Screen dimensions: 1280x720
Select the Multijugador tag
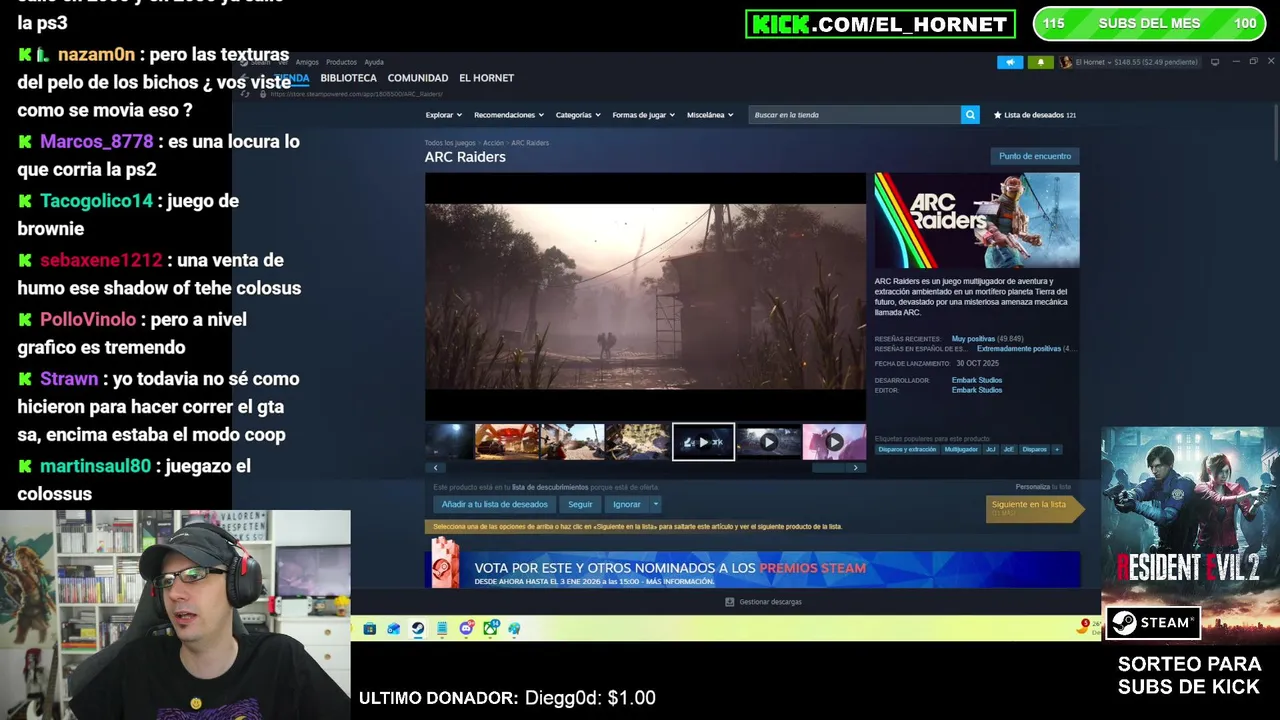pos(961,450)
